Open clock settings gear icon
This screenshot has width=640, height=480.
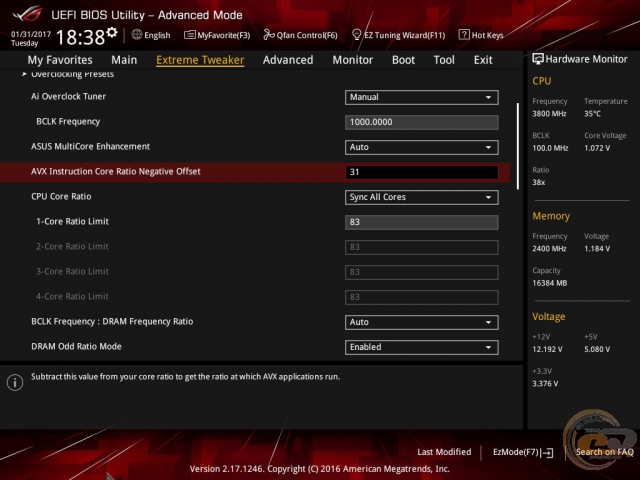click(x=112, y=32)
